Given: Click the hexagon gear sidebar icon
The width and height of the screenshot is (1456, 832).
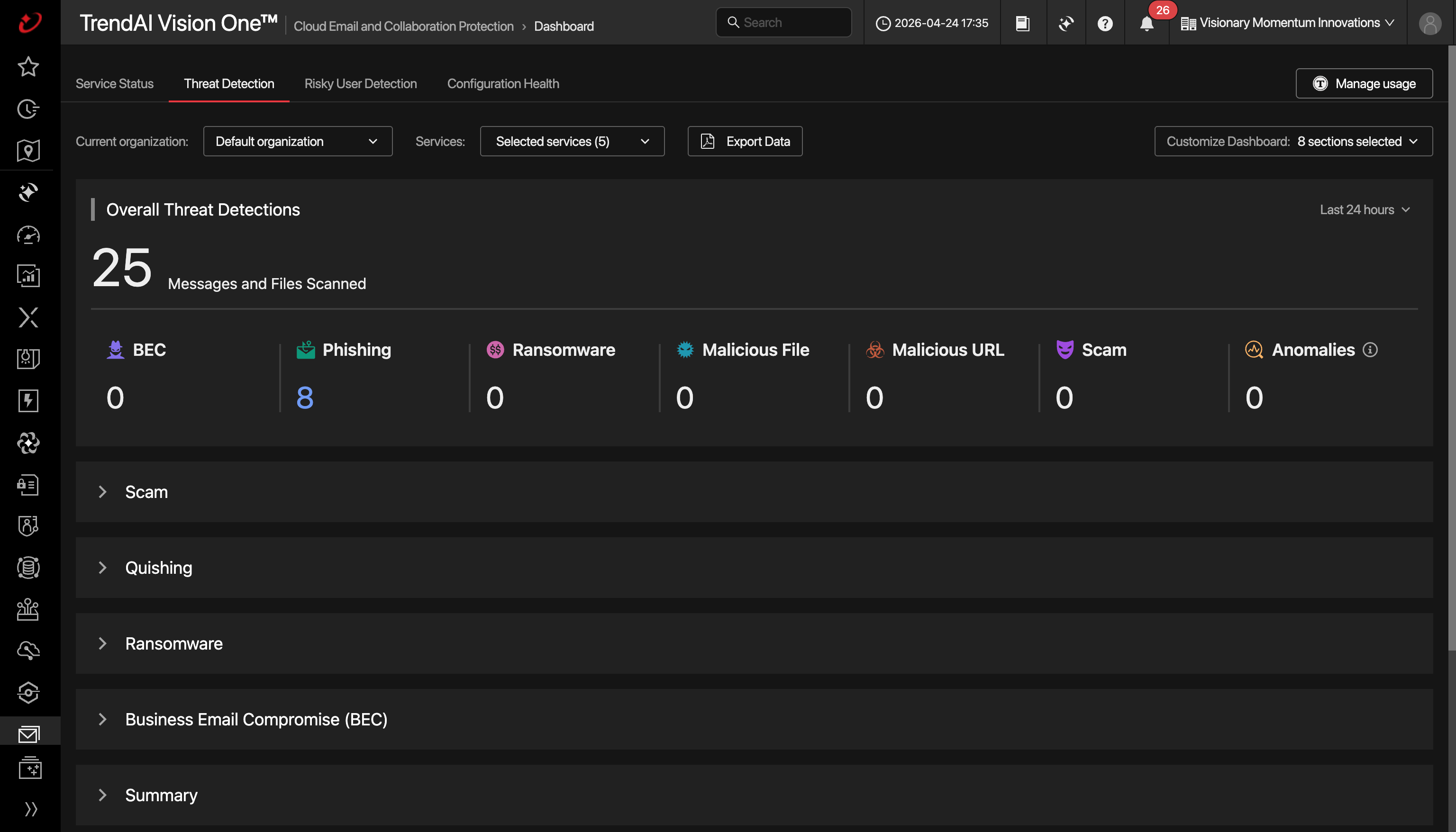Looking at the screenshot, I should [x=28, y=693].
